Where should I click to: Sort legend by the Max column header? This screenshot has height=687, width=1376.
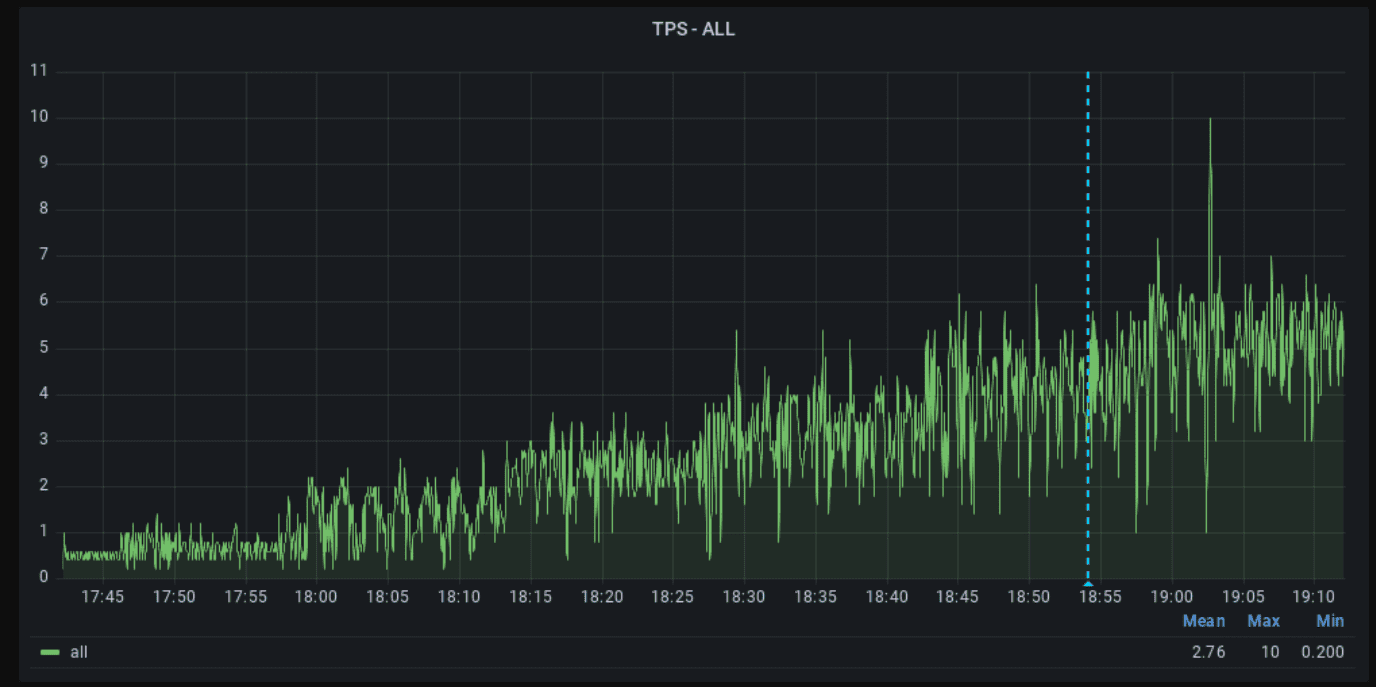point(1263,621)
